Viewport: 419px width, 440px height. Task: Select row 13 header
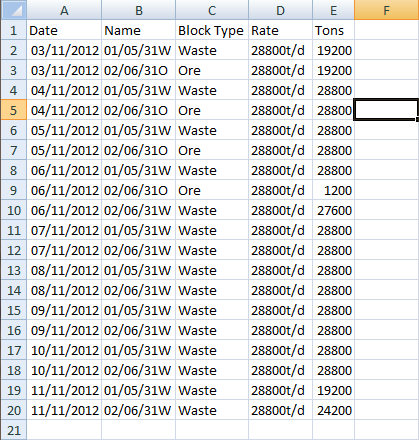point(14,270)
